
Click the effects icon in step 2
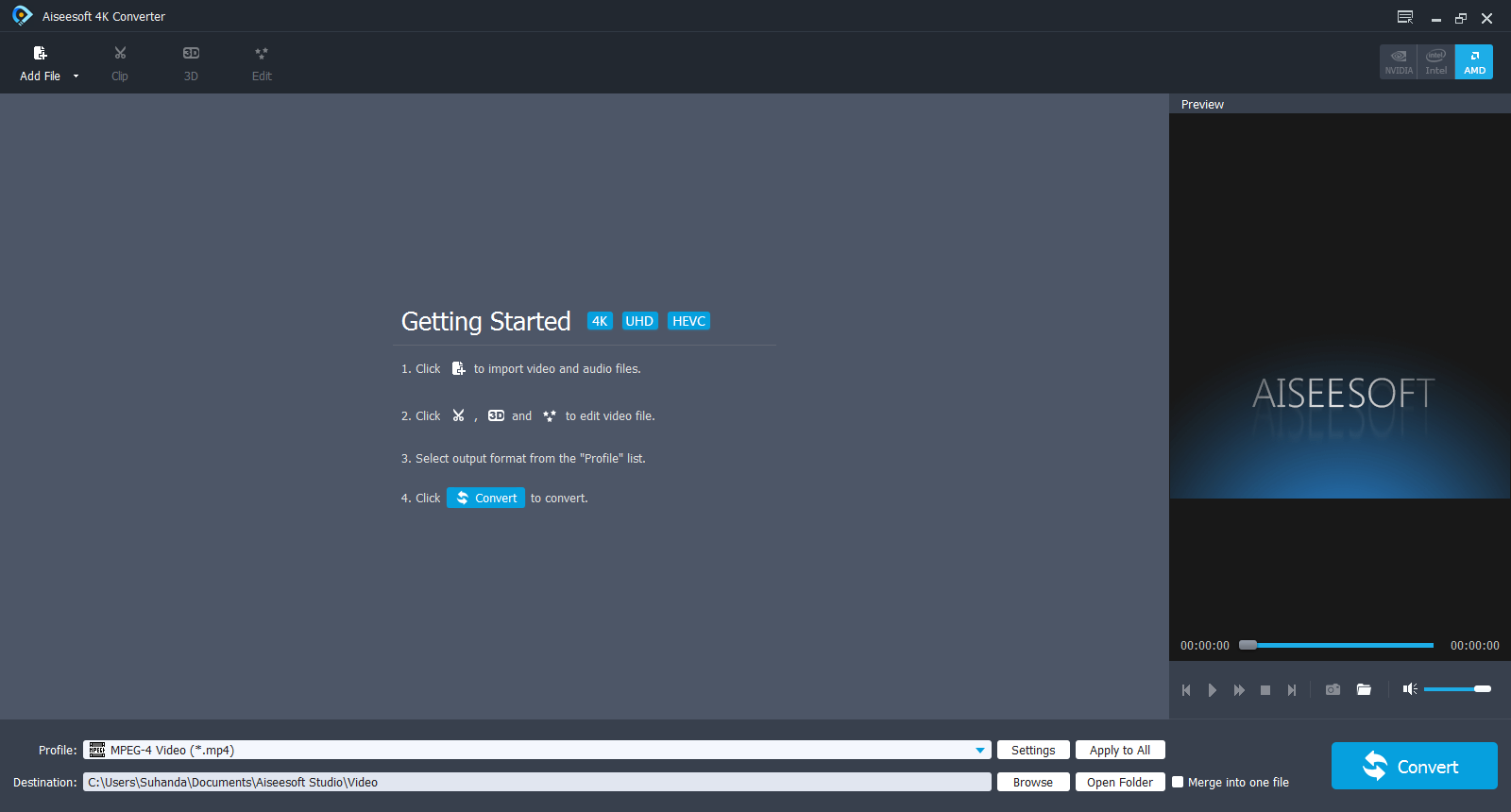(x=550, y=415)
